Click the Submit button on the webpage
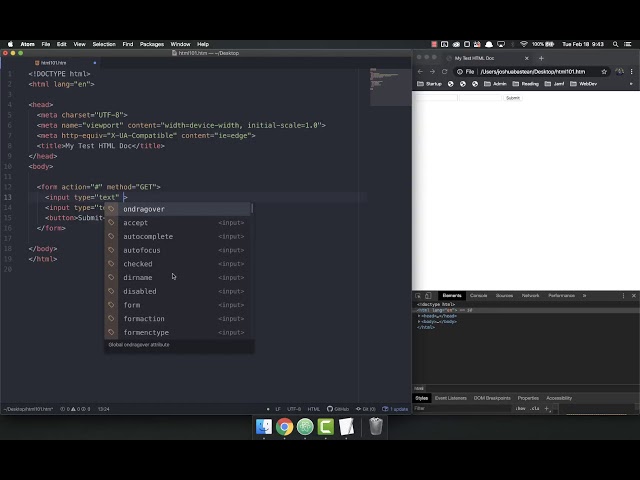The height and width of the screenshot is (480, 640). (x=513, y=98)
